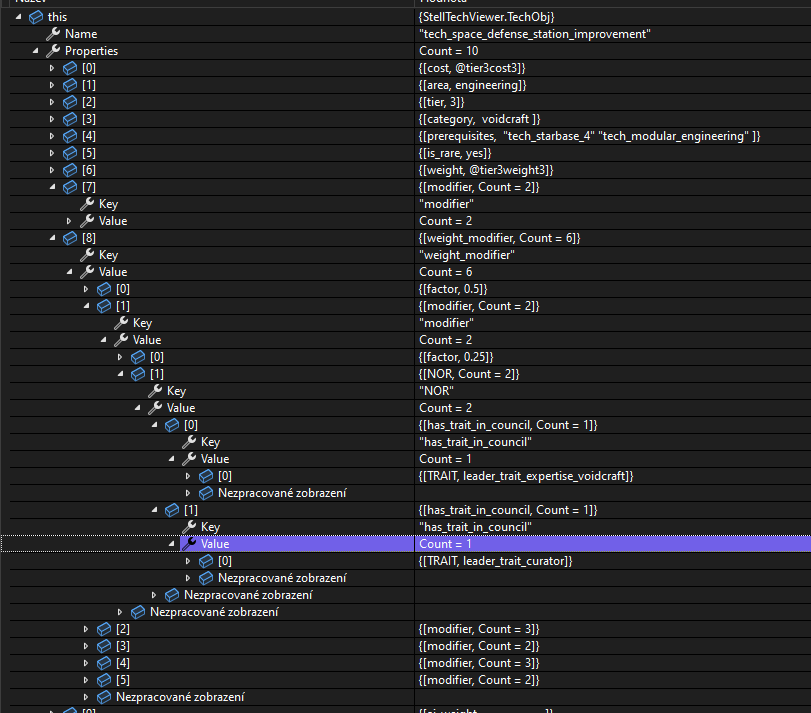Click the wrench icon next to Name
Screen dimensions: 811x713
pos(53,34)
